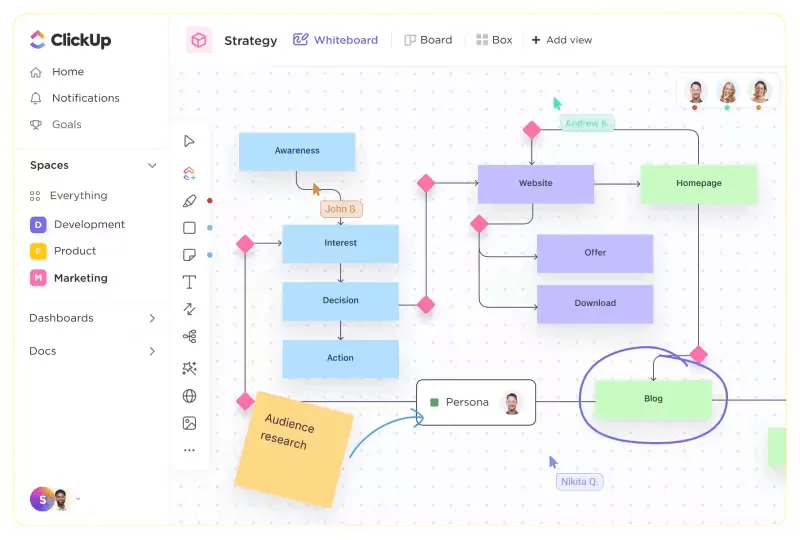Collapse the Spaces section chevron
This screenshot has height=540, width=800.
point(152,165)
